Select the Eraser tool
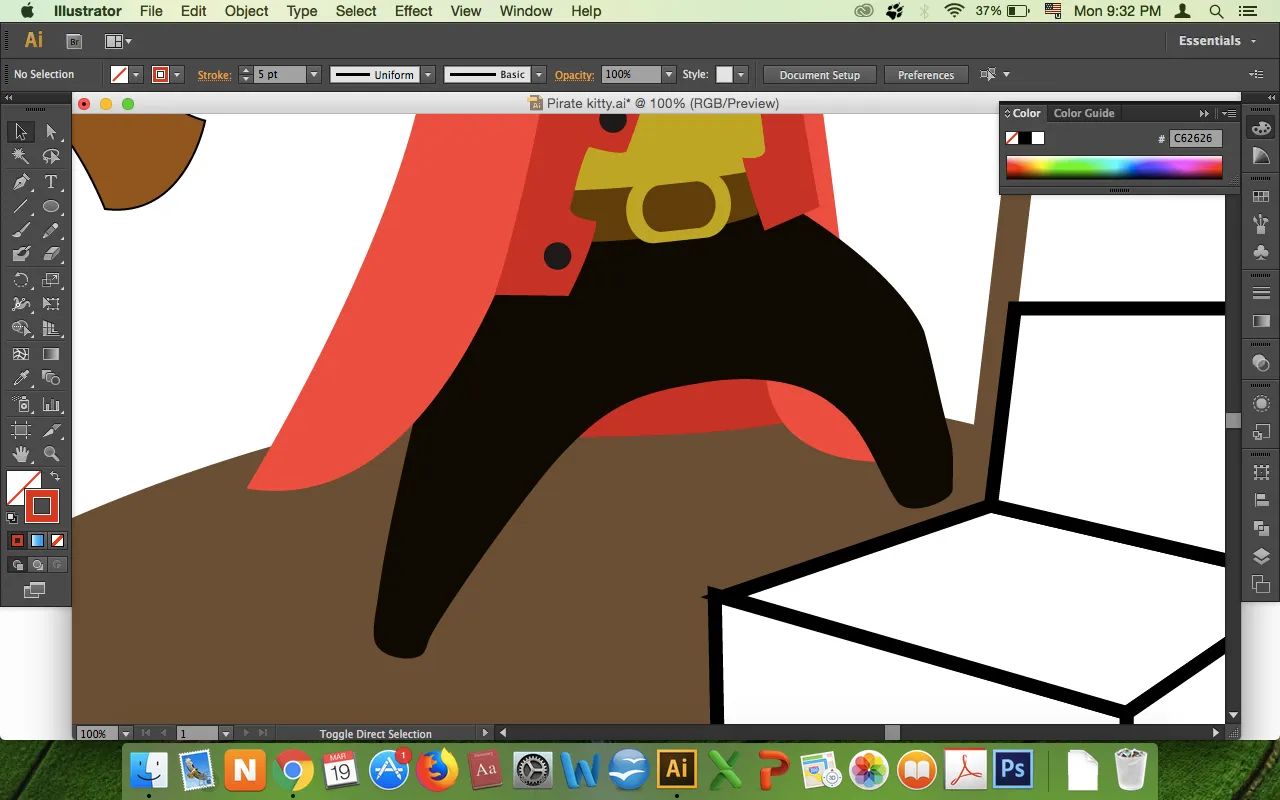1280x800 pixels. coord(51,255)
